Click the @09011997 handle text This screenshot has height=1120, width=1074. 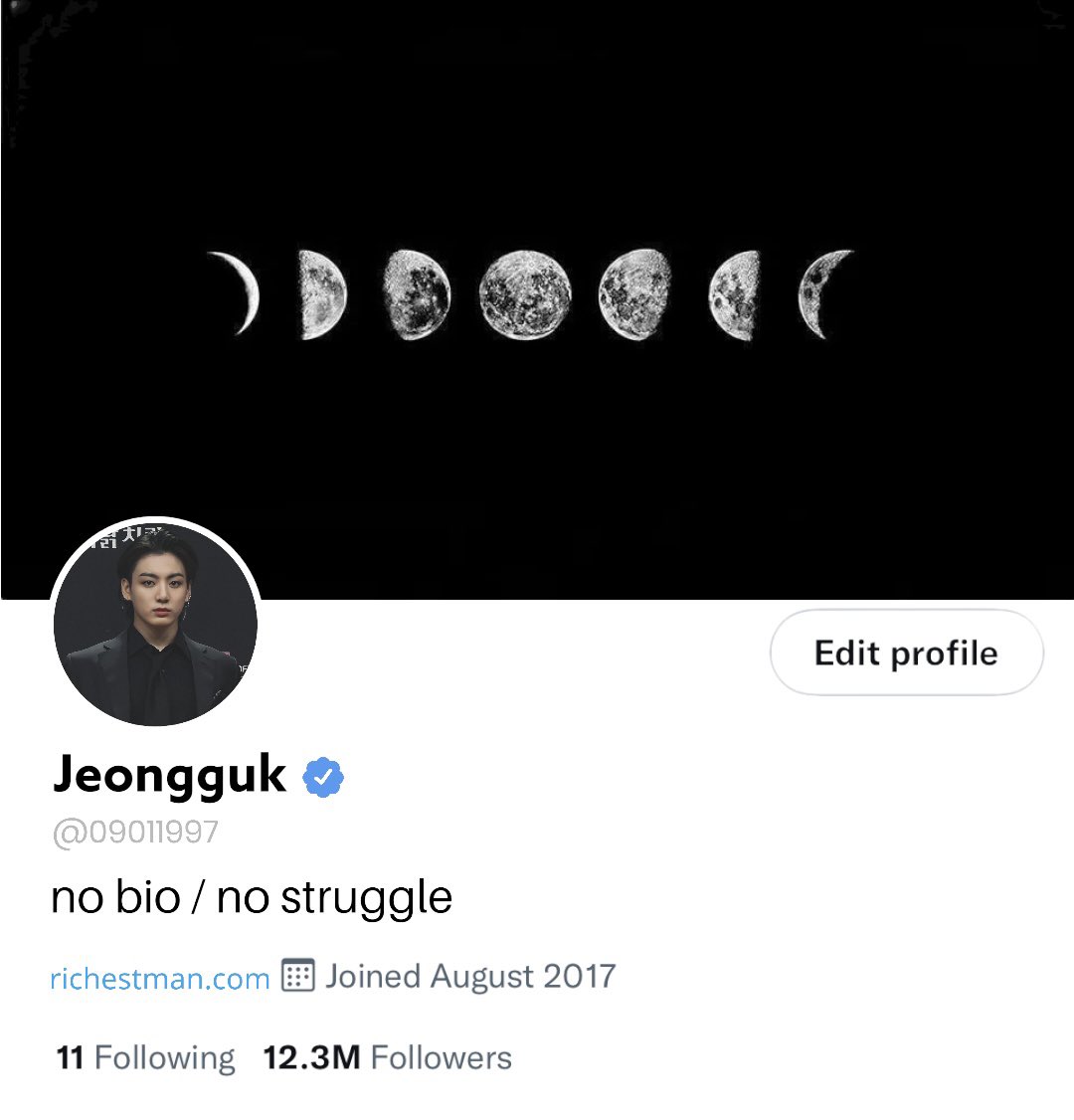(x=135, y=833)
